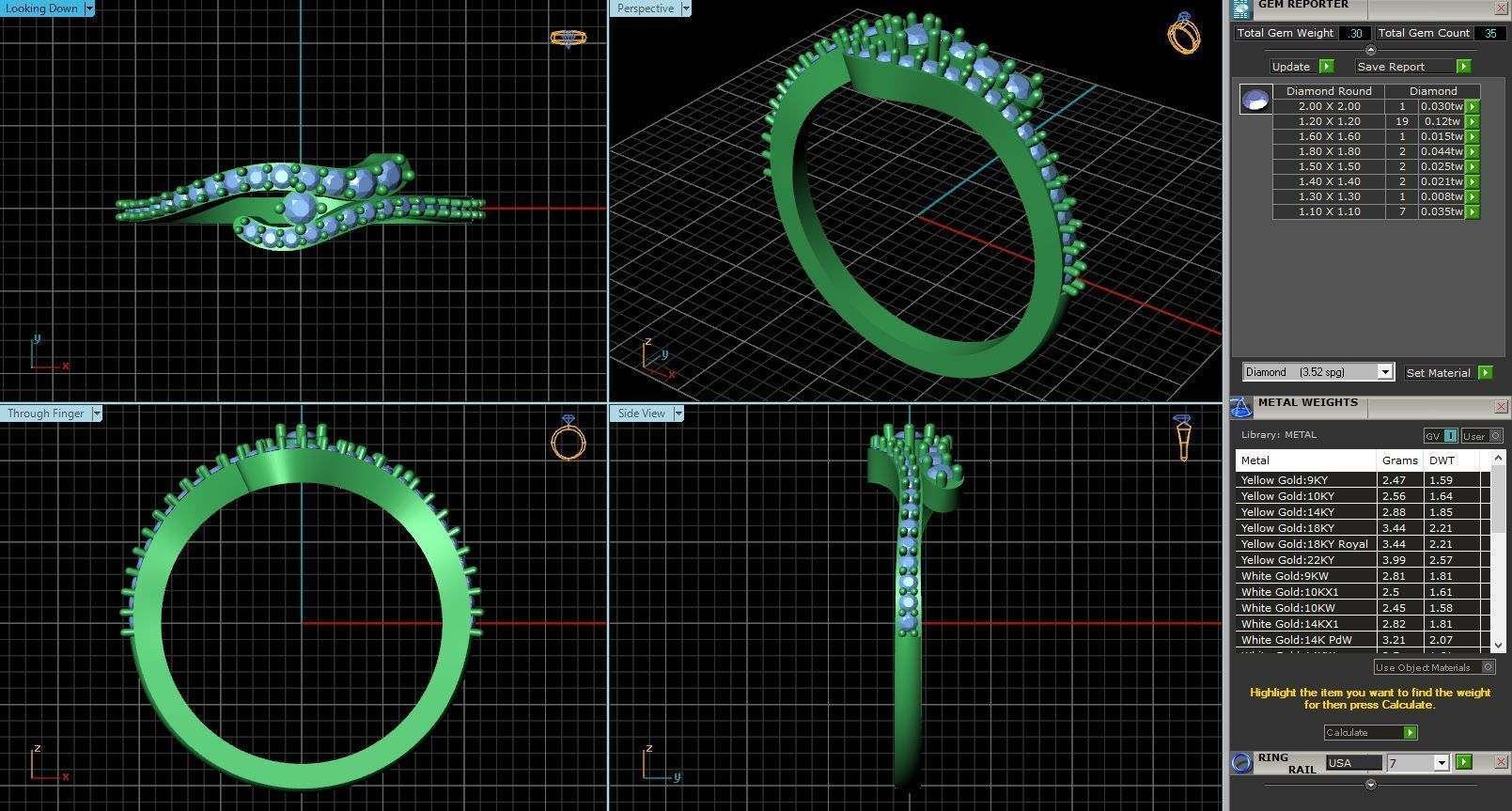Toggle the User library option
Image resolution: width=1512 pixels, height=811 pixels.
point(1483,436)
